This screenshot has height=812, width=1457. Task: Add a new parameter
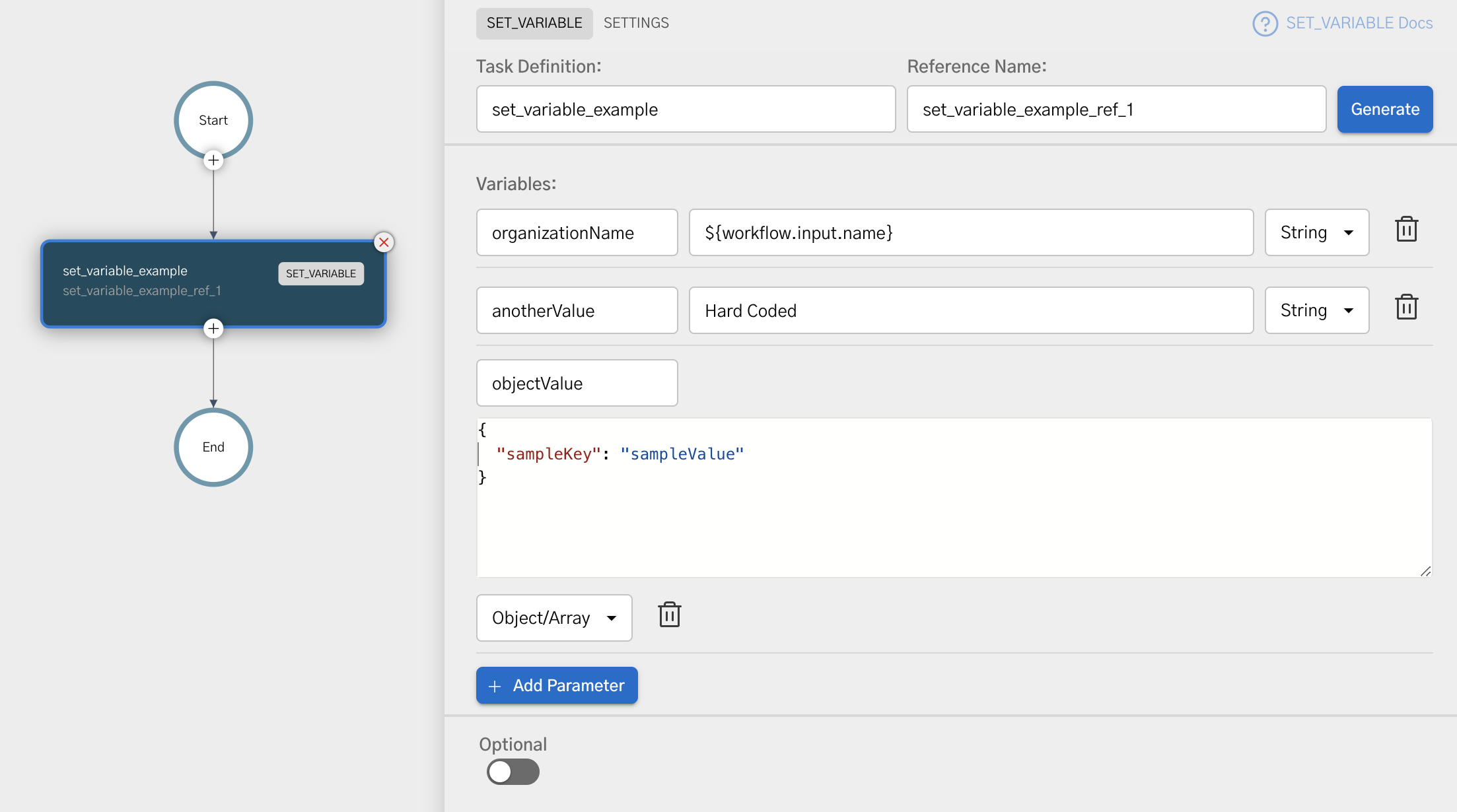(x=556, y=685)
